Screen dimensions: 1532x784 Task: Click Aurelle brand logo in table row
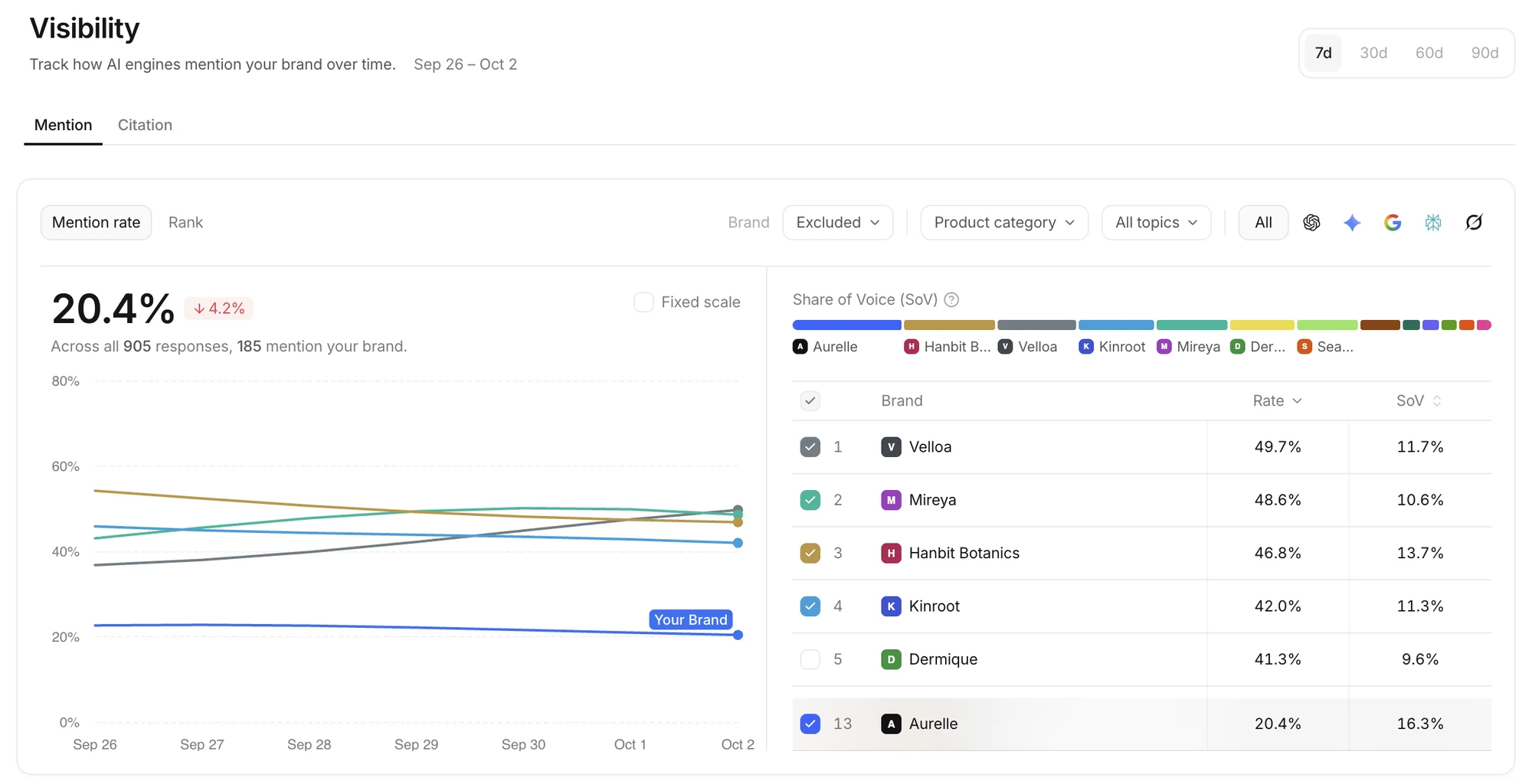click(x=891, y=724)
